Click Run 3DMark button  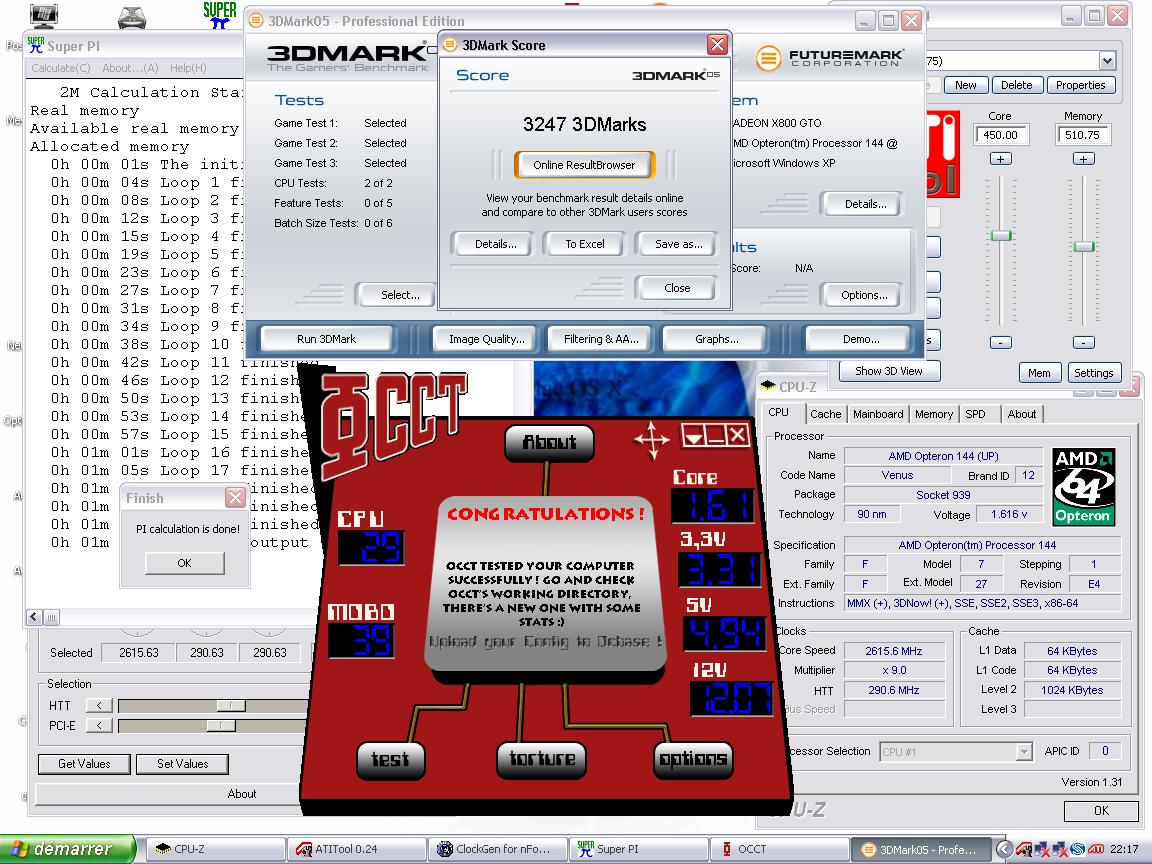click(x=326, y=339)
